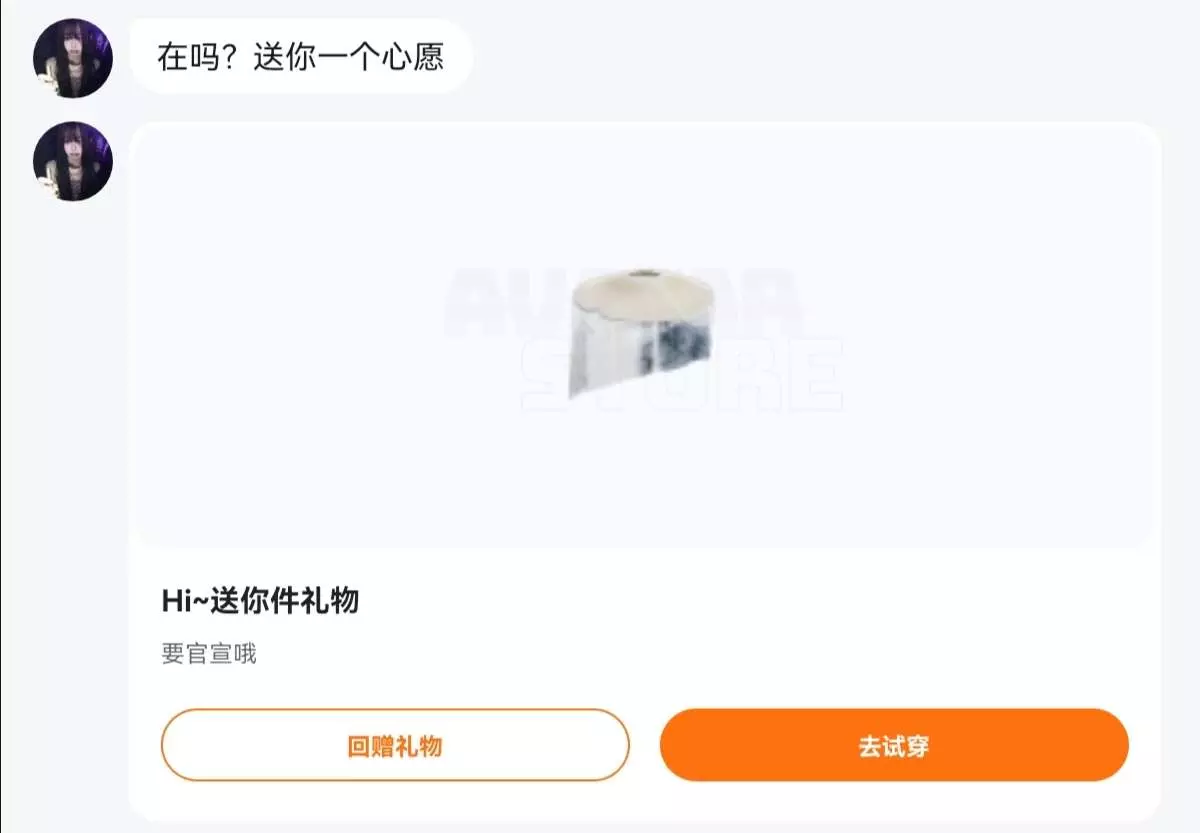This screenshot has height=833, width=1200.
Task: Click the beige top of the hat
Action: [645, 289]
